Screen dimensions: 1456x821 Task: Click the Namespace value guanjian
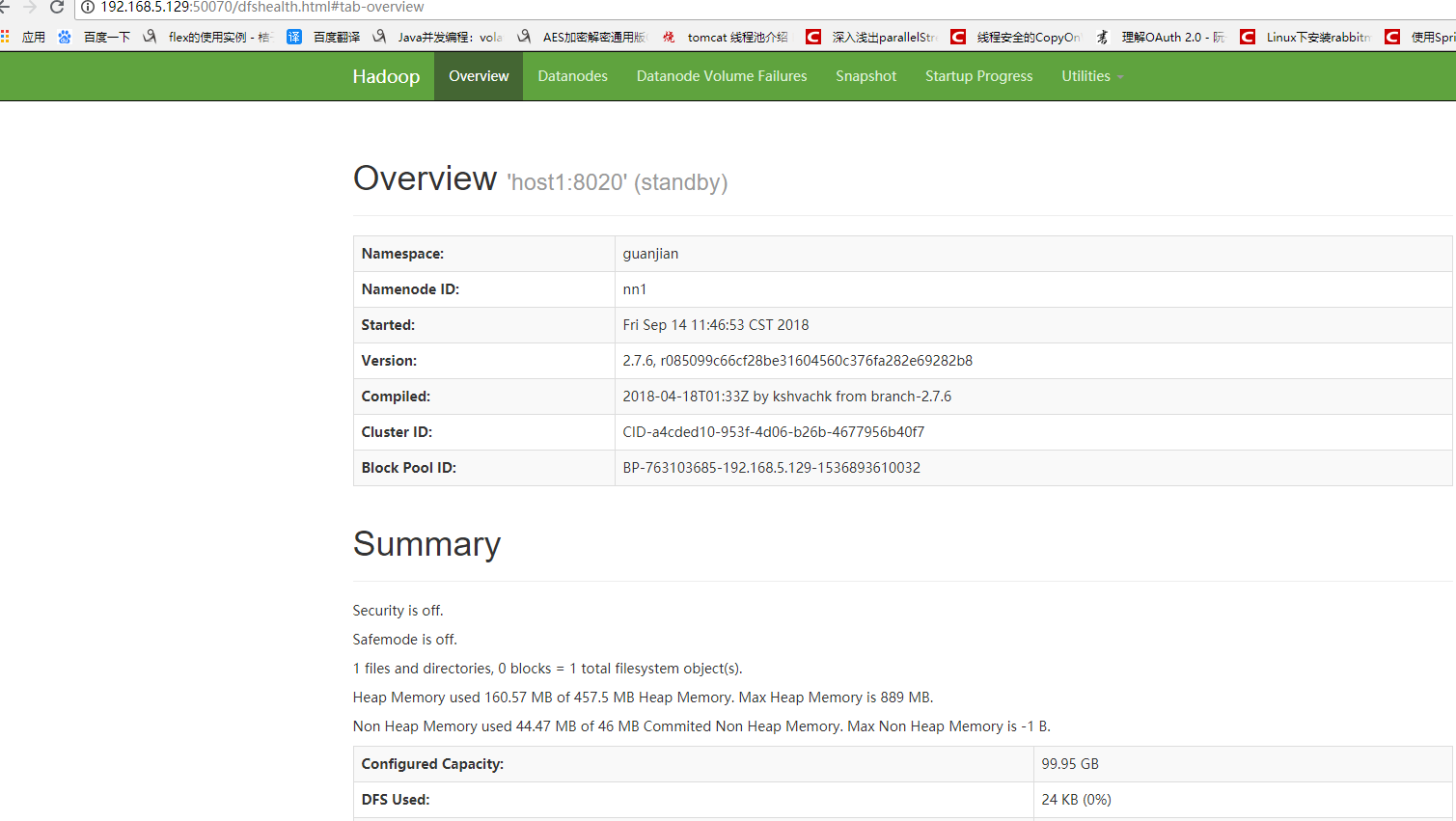pyautogui.click(x=650, y=254)
